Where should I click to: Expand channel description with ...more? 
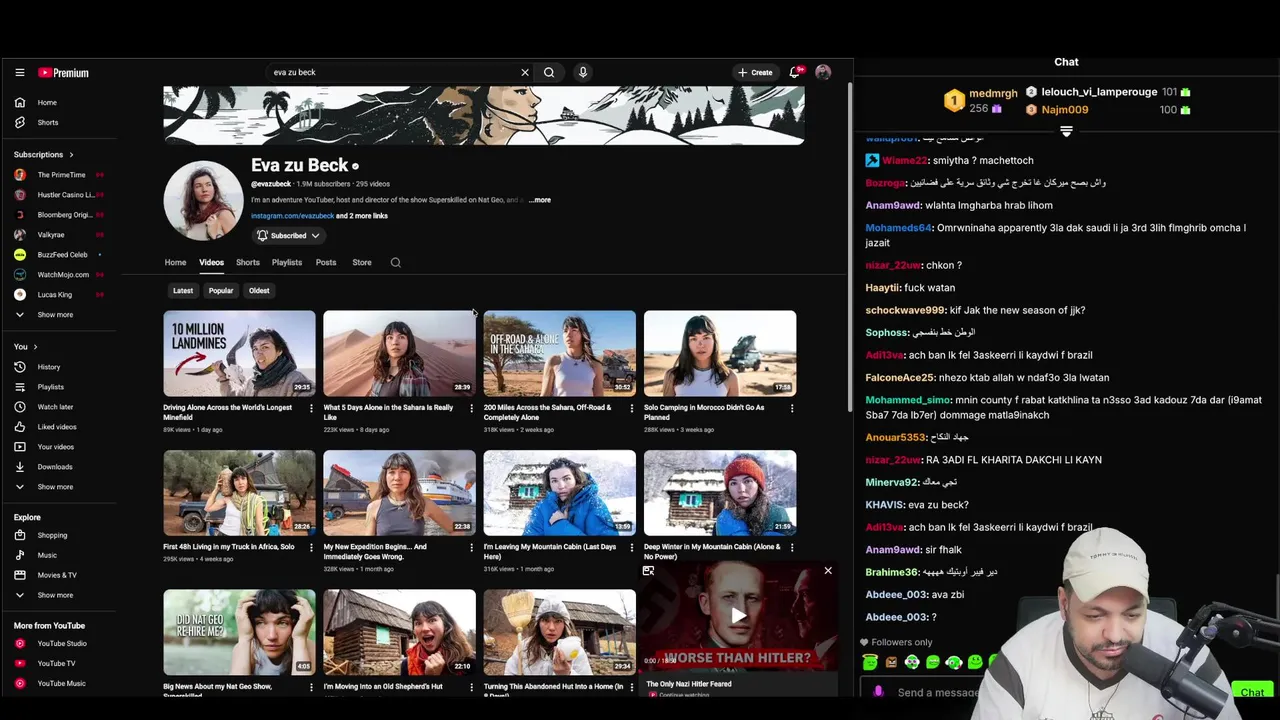pos(539,200)
